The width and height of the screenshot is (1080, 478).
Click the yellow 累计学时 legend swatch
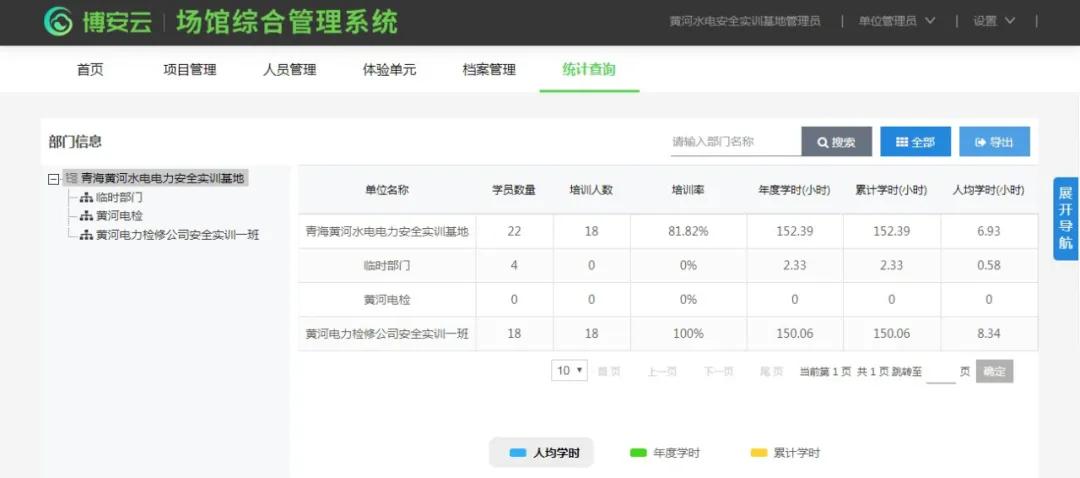pyautogui.click(x=758, y=453)
